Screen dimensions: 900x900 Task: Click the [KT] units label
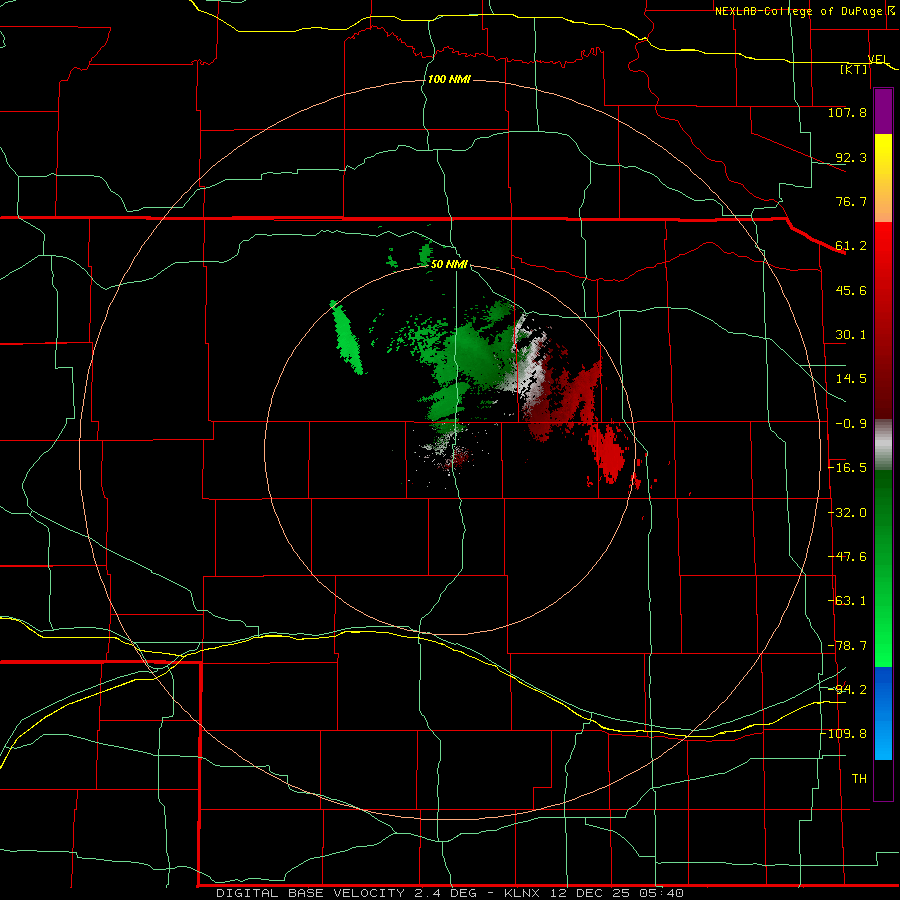(854, 69)
